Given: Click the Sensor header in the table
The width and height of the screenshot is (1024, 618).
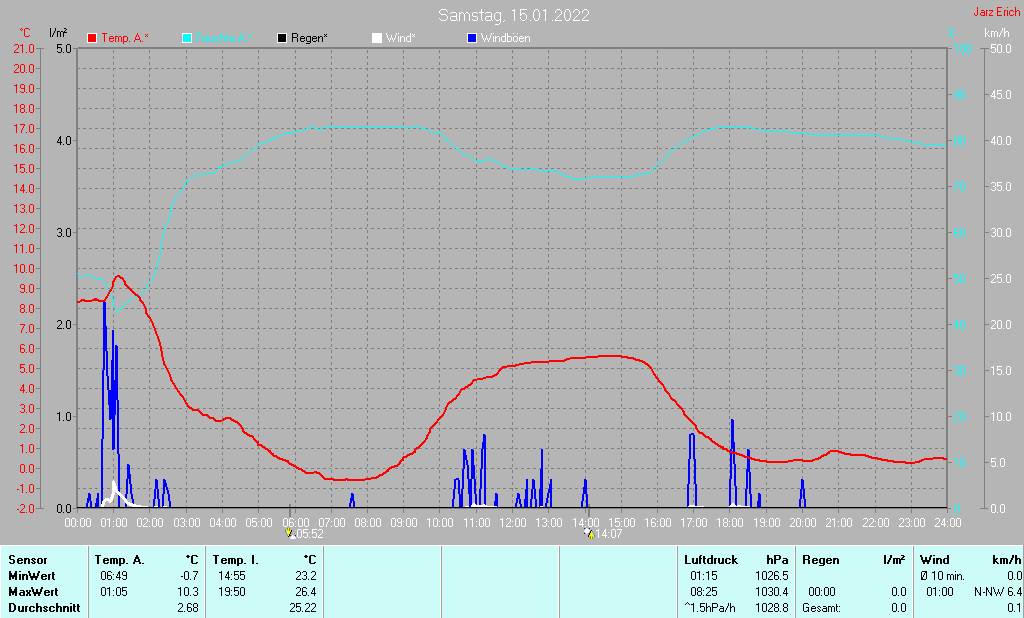Looking at the screenshot, I should pyautogui.click(x=27, y=560).
